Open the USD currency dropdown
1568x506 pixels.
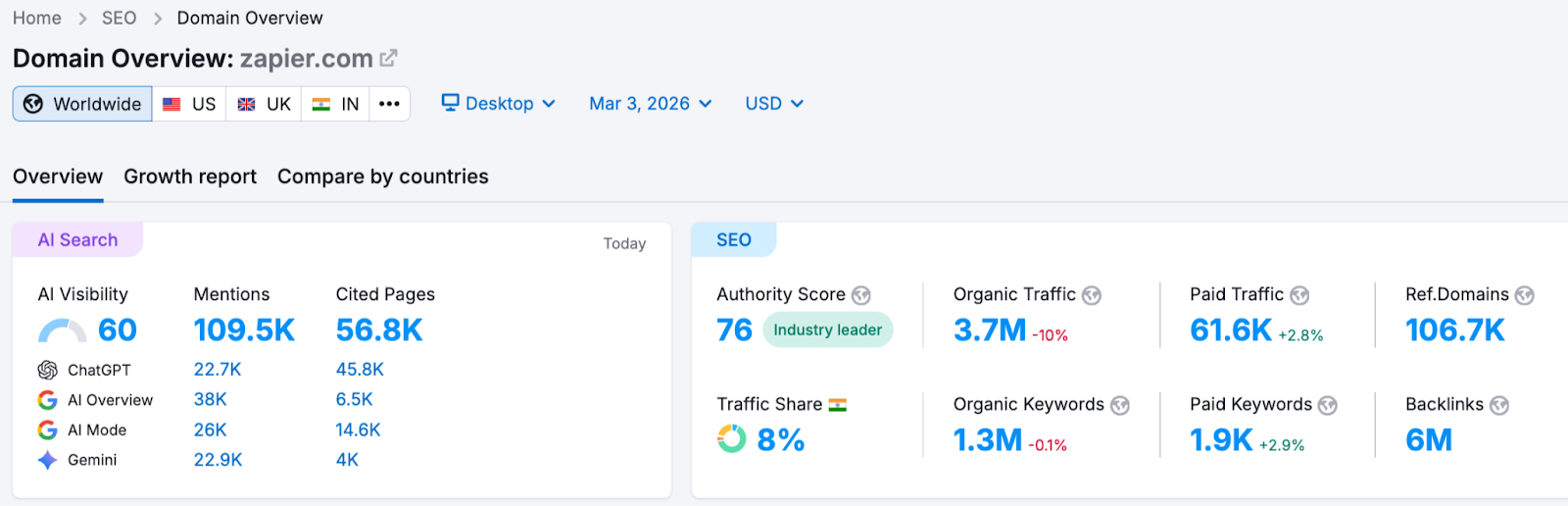point(774,103)
